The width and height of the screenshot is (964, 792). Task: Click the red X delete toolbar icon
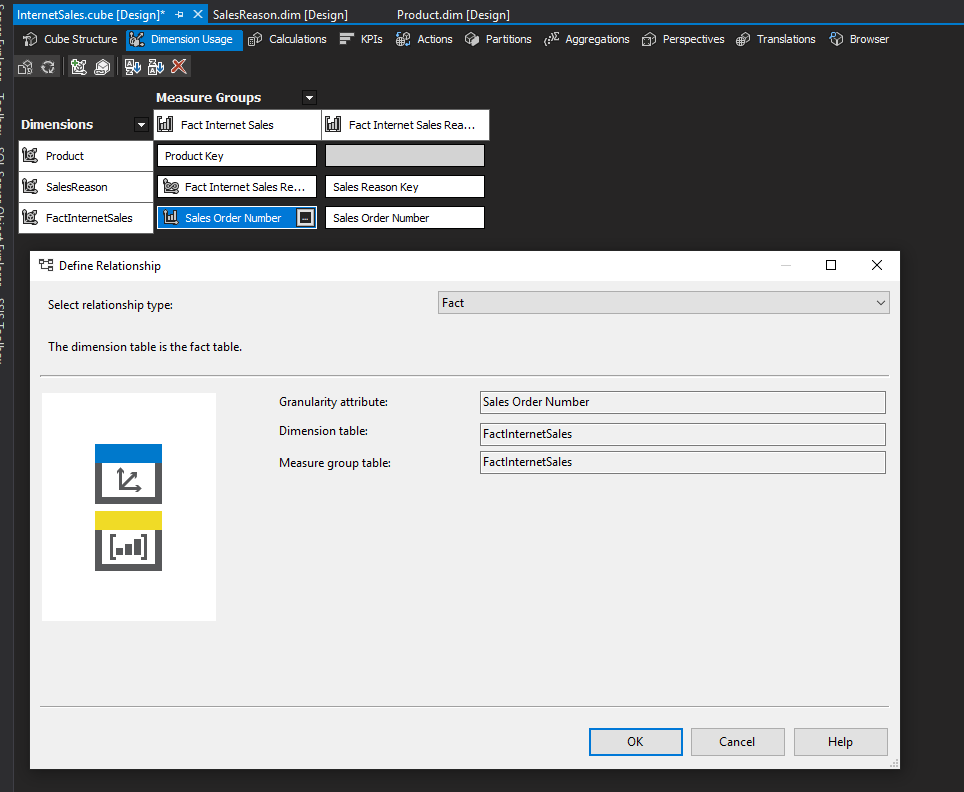[179, 67]
